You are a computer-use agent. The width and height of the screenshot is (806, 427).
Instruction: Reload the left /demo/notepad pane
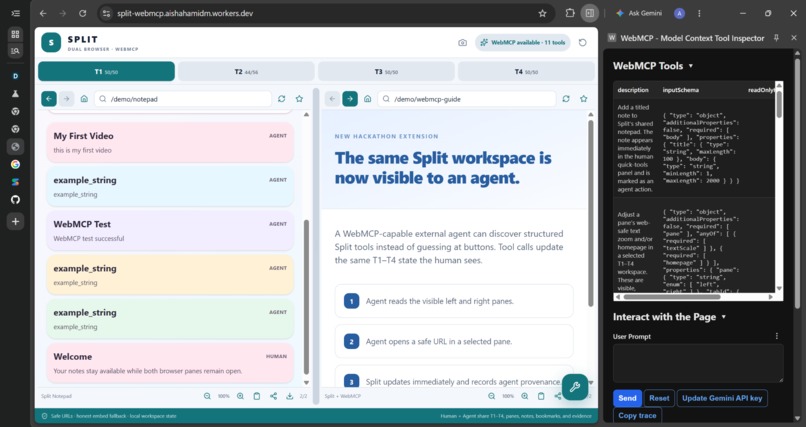coord(282,99)
